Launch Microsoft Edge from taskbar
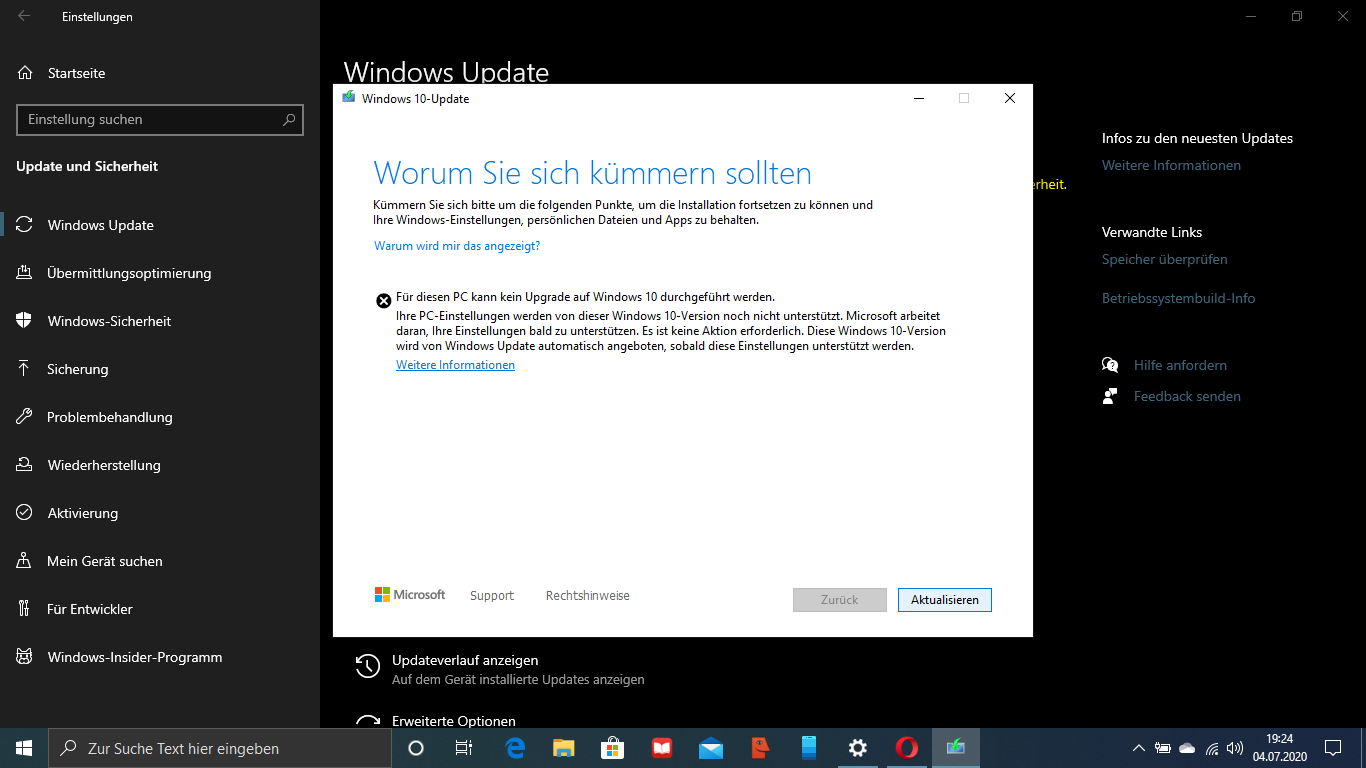Screen dimensions: 1366x768 click(x=516, y=748)
